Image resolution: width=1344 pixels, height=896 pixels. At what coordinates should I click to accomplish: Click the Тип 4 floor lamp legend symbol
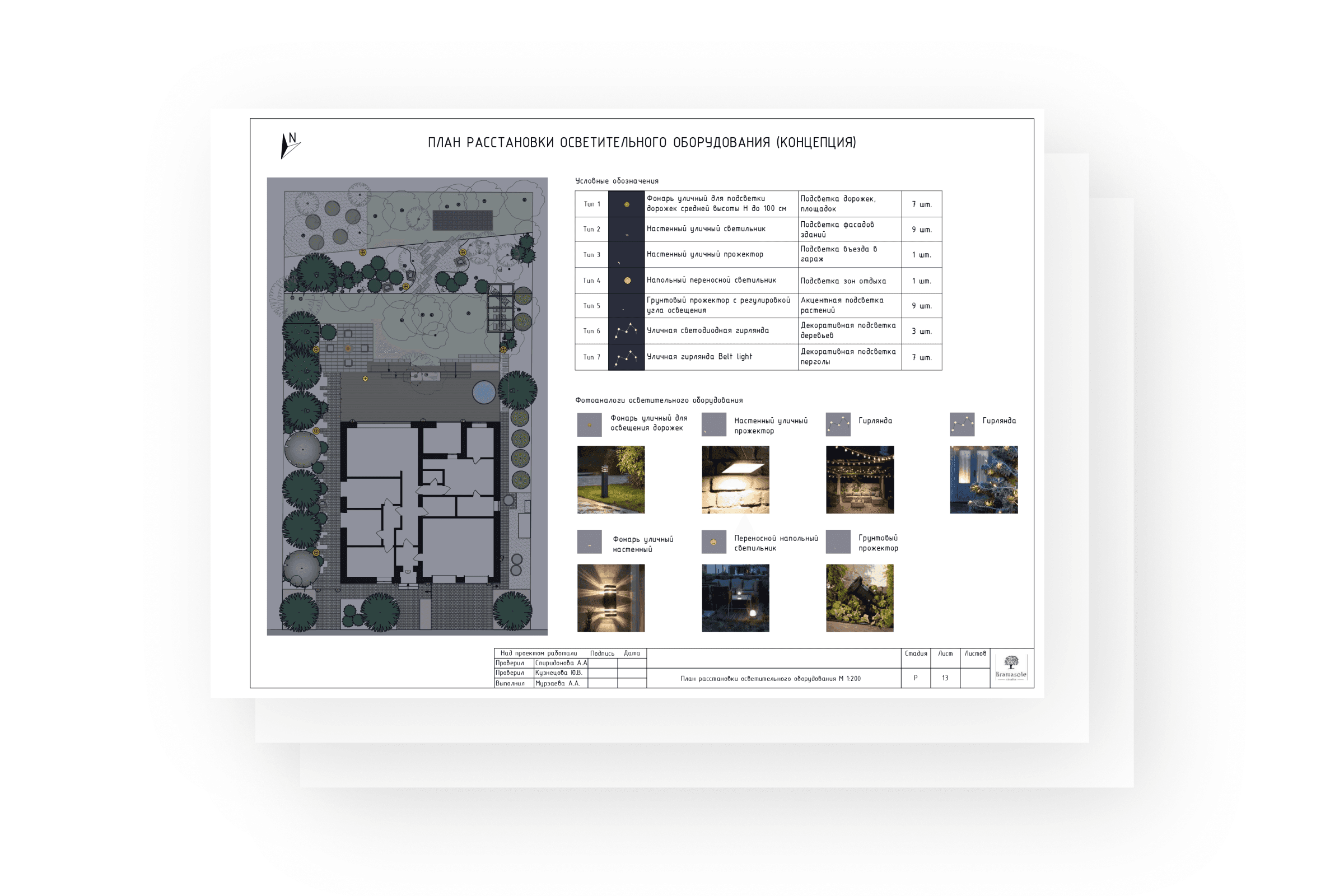click(x=626, y=281)
